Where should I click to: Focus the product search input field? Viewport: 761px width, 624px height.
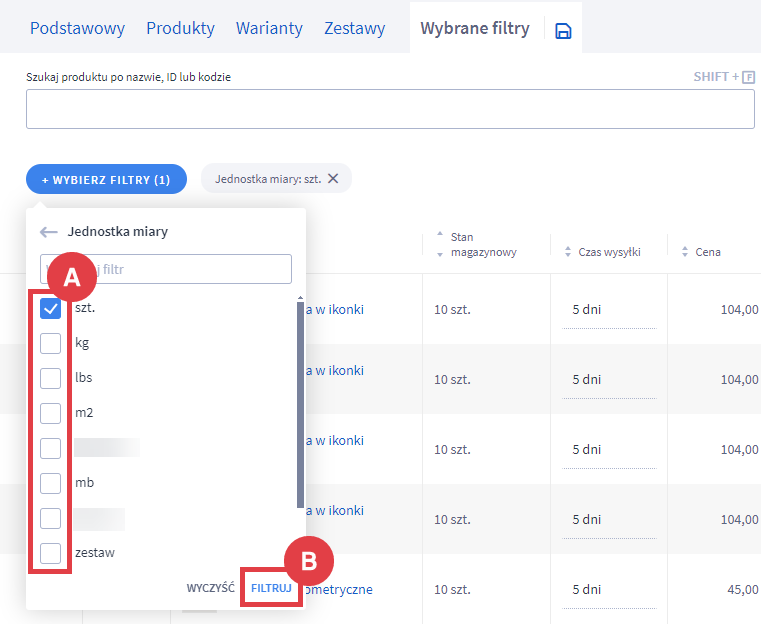390,109
